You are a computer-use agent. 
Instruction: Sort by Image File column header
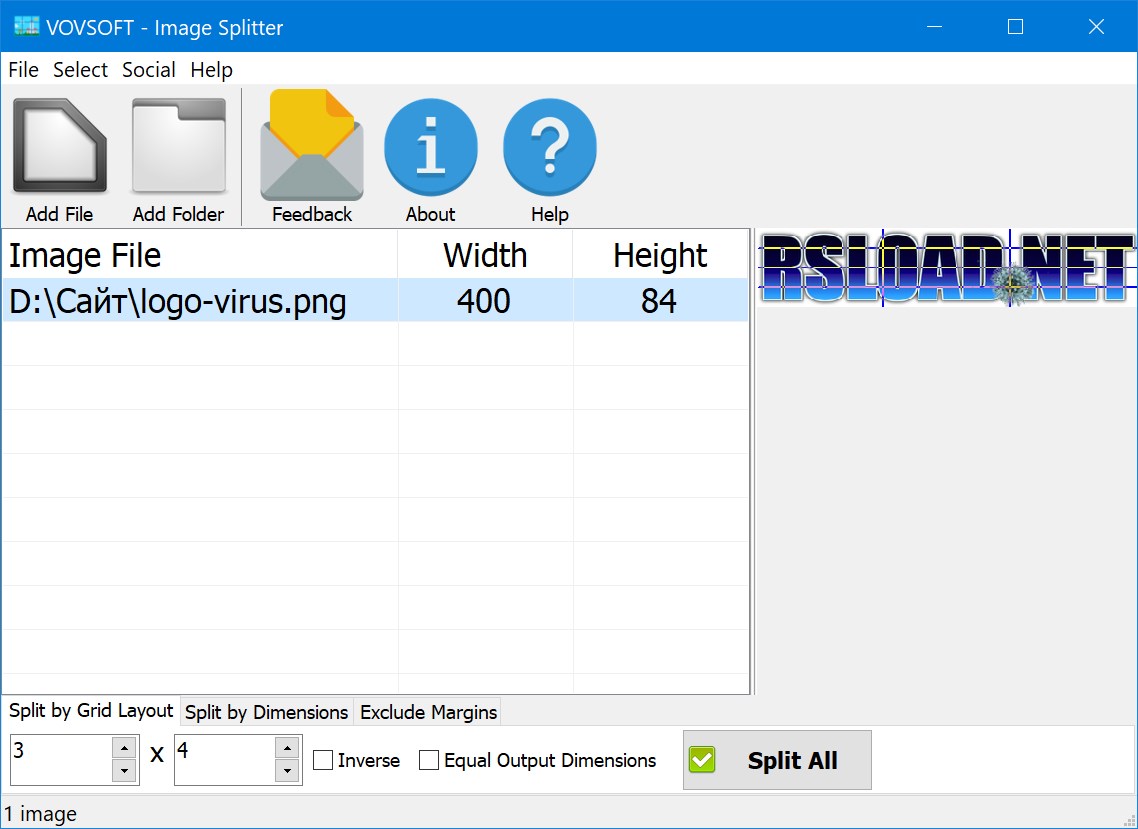pyautogui.click(x=200, y=255)
